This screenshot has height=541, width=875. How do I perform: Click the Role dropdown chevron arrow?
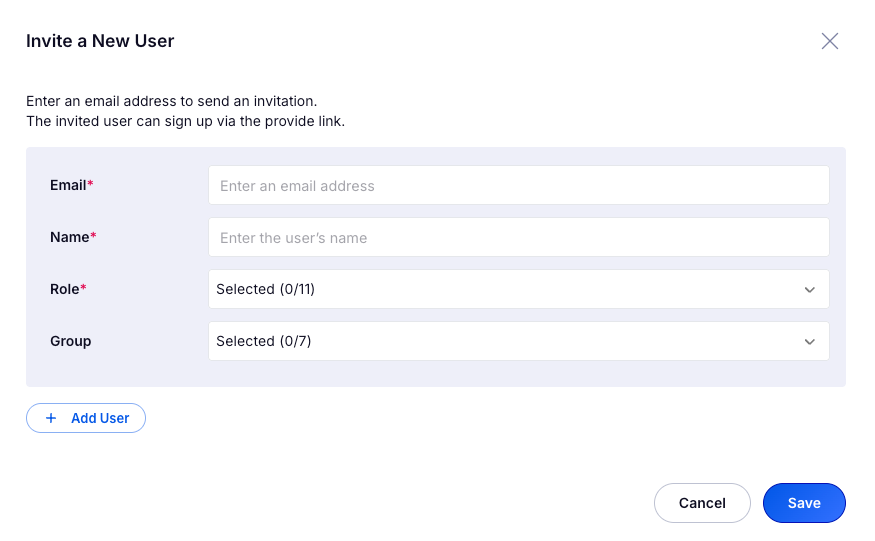[810, 290]
